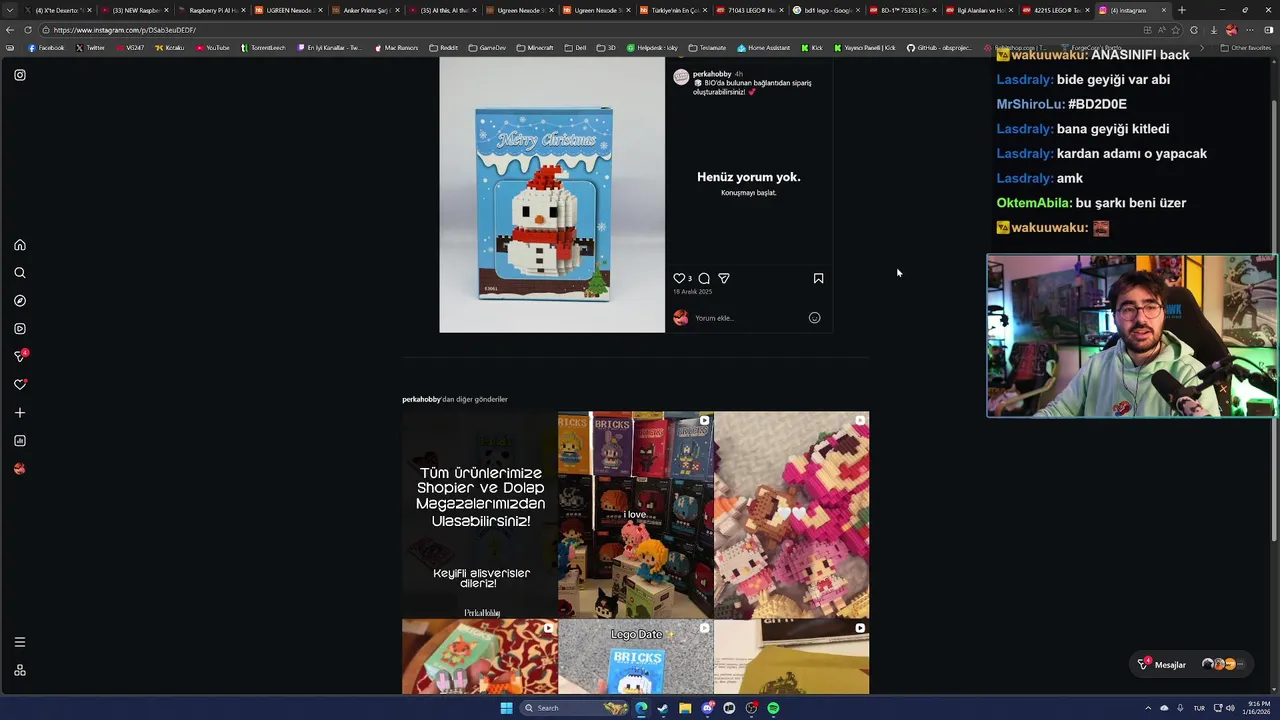Open the volume speaker tray icon
Screen dimensions: 1280x720
pos(1229,708)
